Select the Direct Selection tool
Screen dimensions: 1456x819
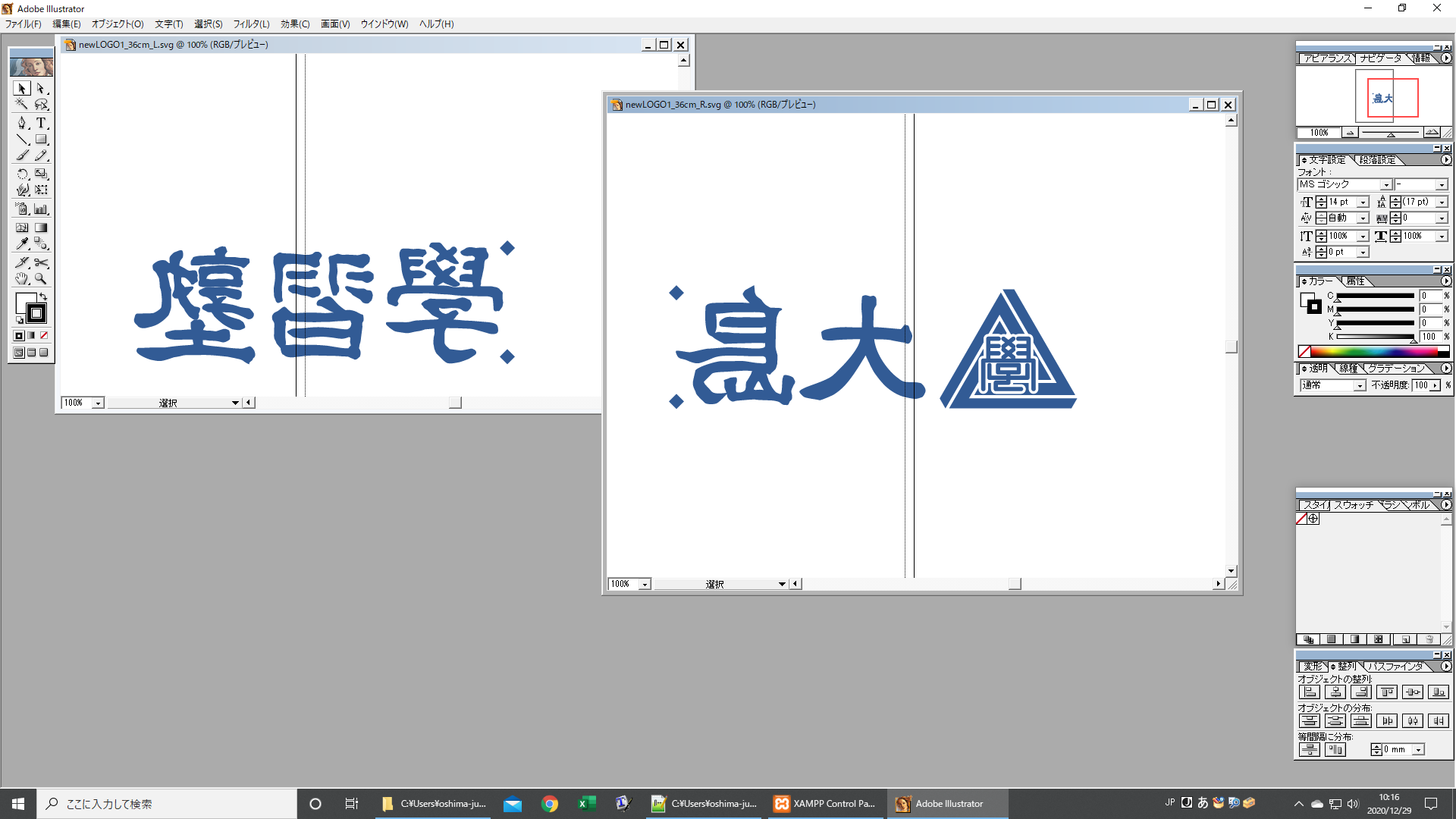click(x=42, y=89)
